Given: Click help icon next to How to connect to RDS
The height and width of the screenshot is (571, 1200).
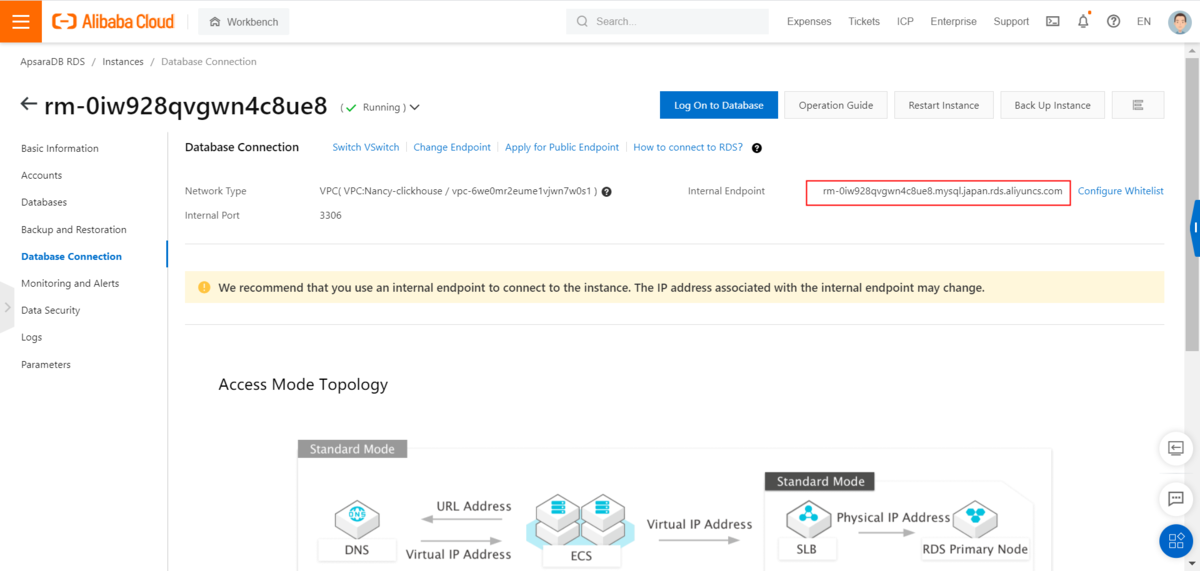Looking at the screenshot, I should coord(757,148).
